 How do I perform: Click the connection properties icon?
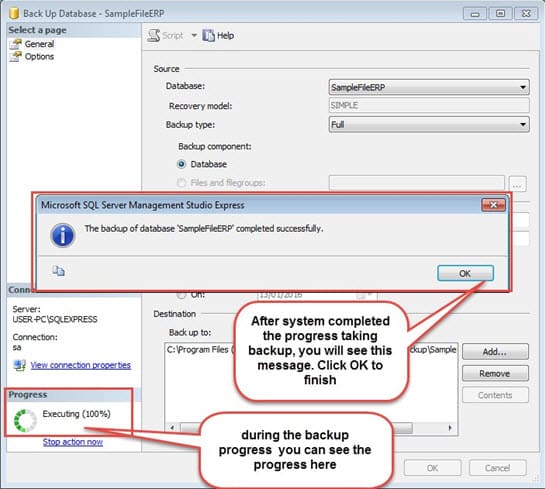[x=19, y=365]
